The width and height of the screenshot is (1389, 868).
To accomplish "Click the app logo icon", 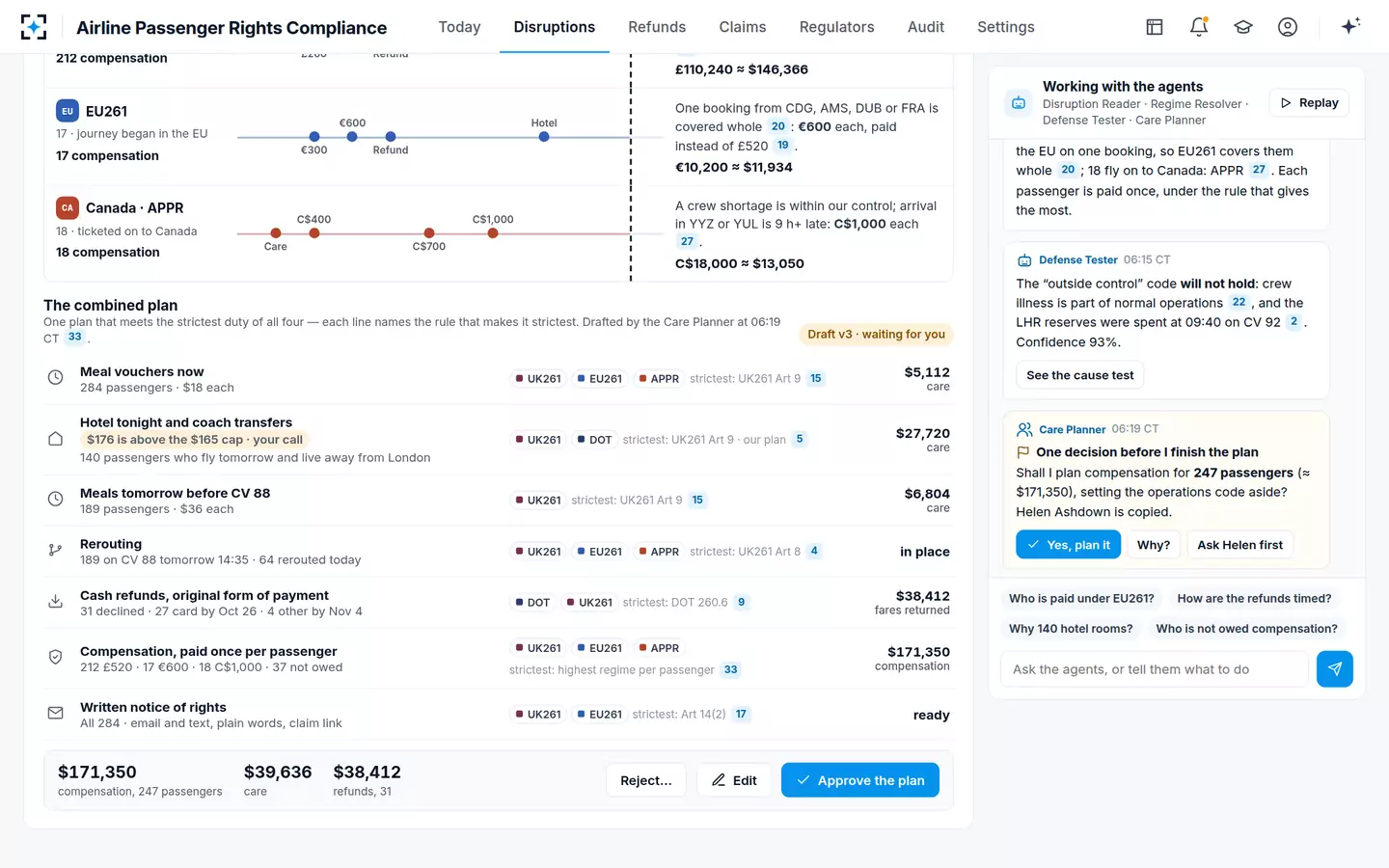I will [x=34, y=27].
